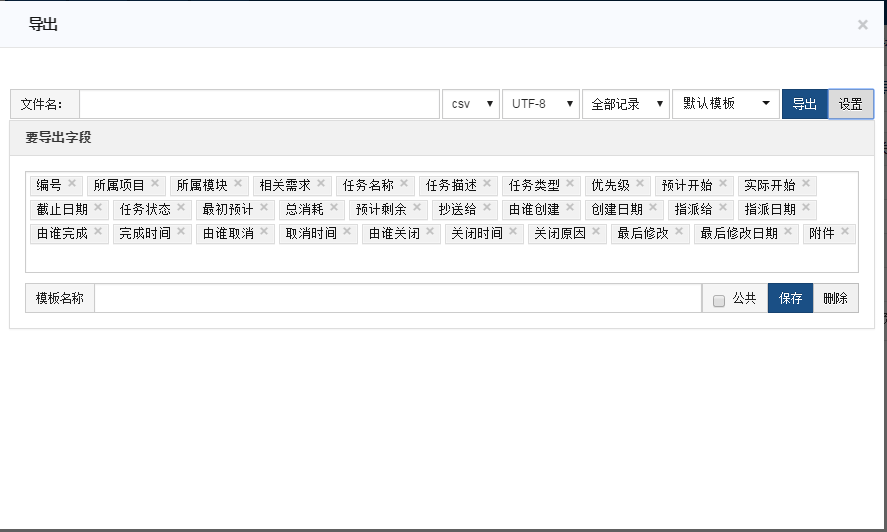Image resolution: width=887 pixels, height=532 pixels.
Task: Click the 保存 template button
Action: pos(790,298)
